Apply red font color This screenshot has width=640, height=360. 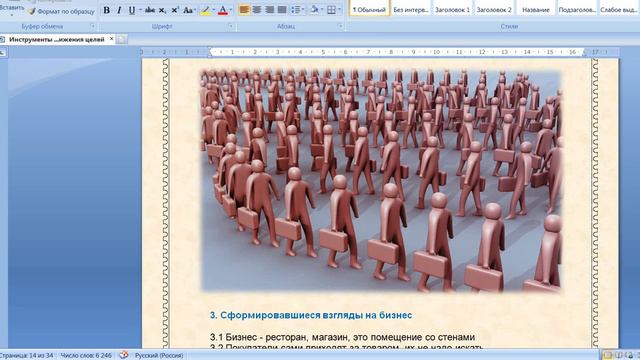tap(223, 10)
